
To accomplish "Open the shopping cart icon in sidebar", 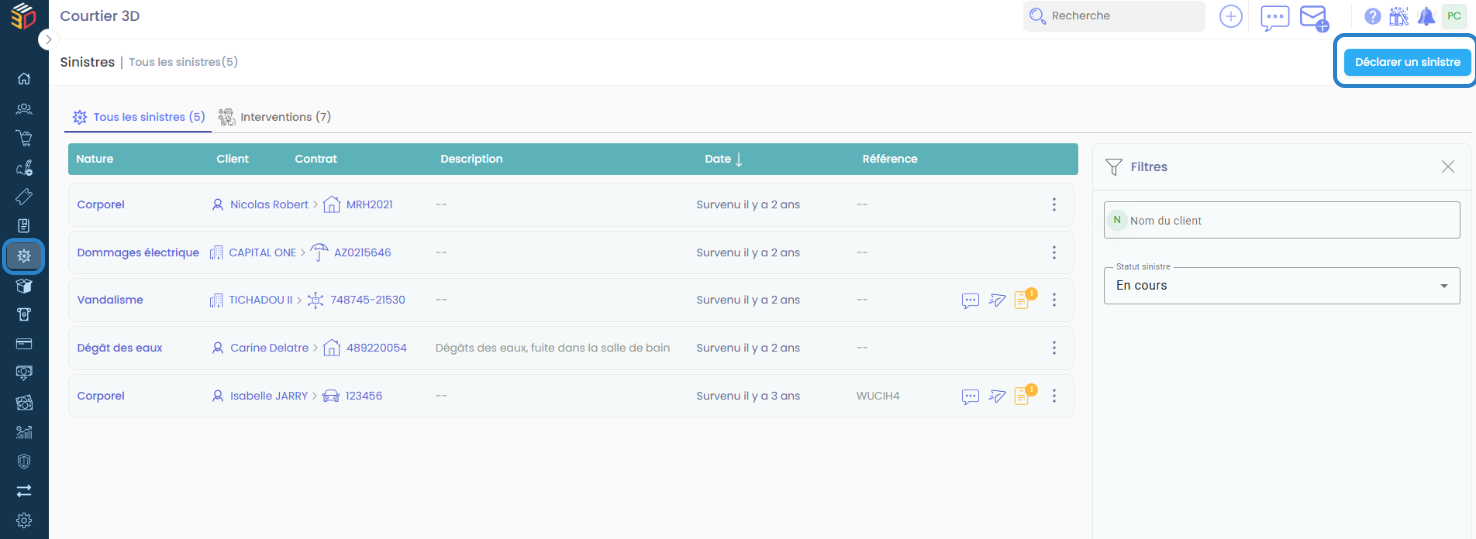I will [x=24, y=138].
